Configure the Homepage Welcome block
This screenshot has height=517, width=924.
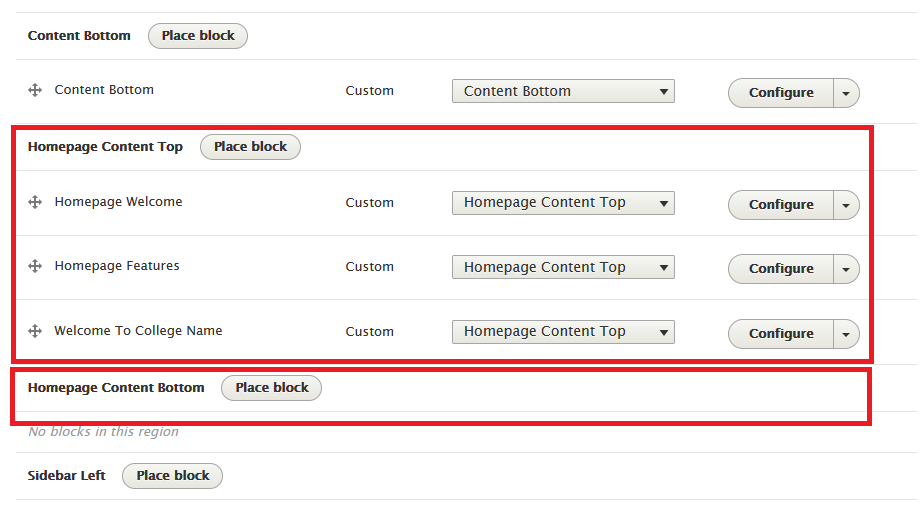point(781,204)
